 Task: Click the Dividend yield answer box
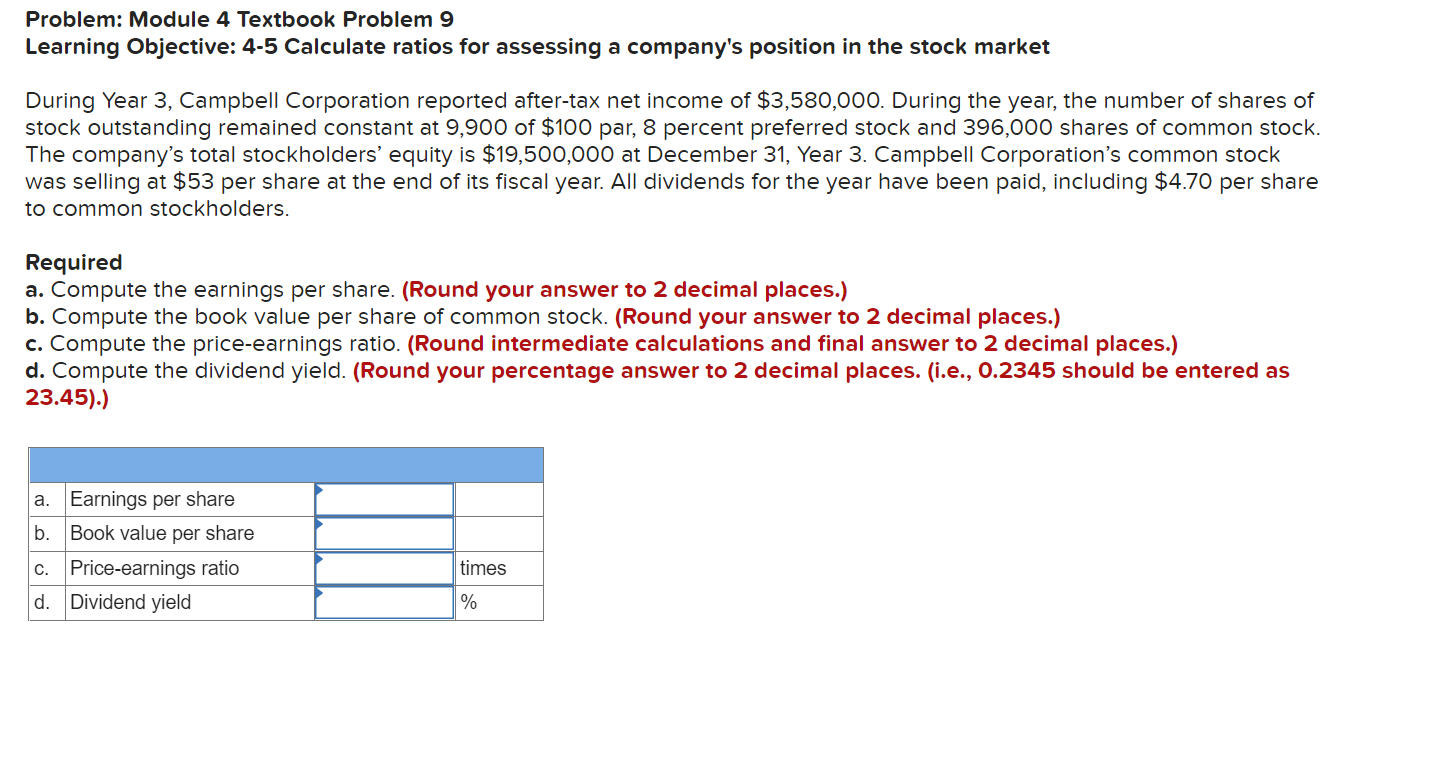click(385, 602)
